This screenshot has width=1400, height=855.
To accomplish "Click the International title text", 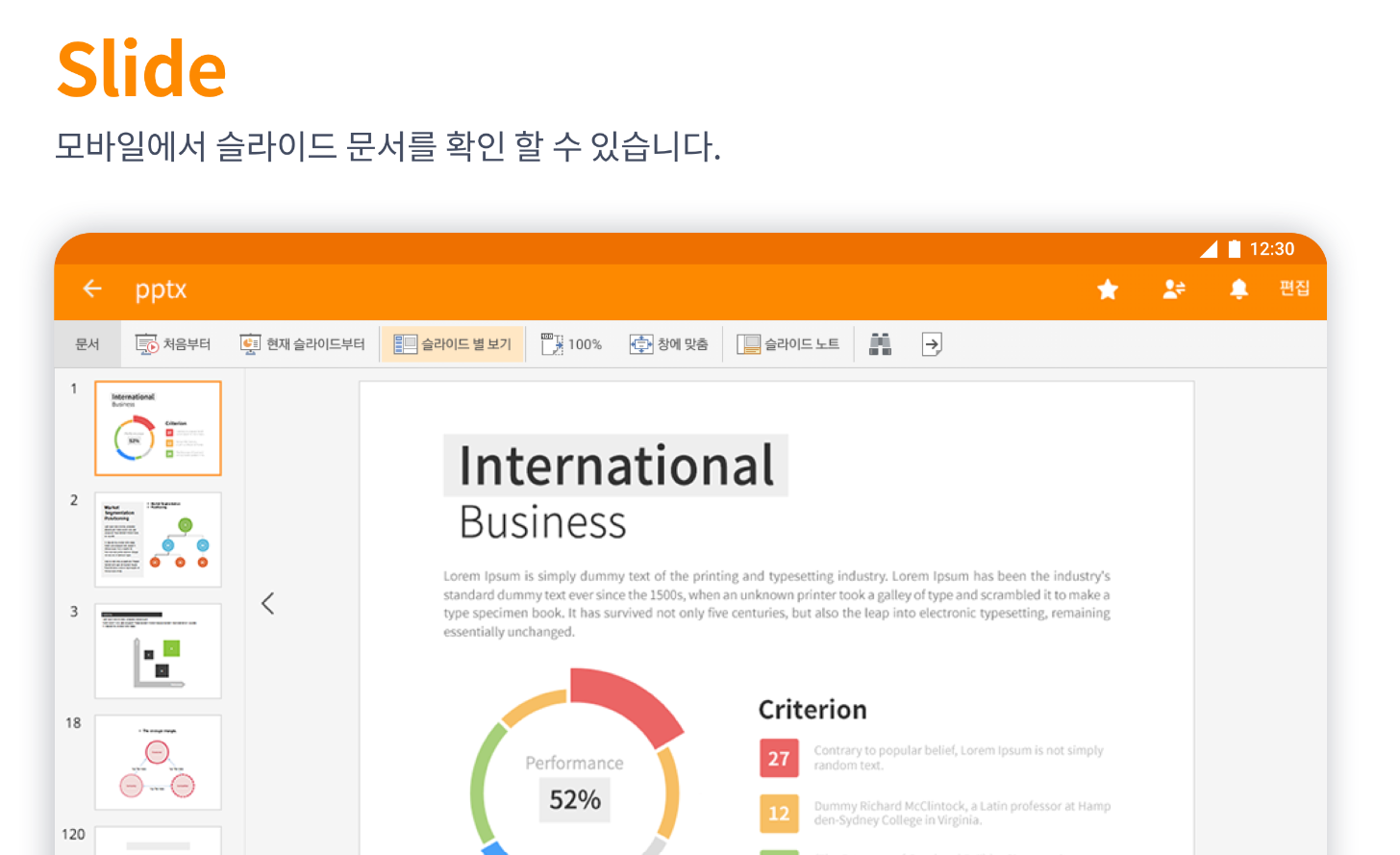I will point(616,465).
